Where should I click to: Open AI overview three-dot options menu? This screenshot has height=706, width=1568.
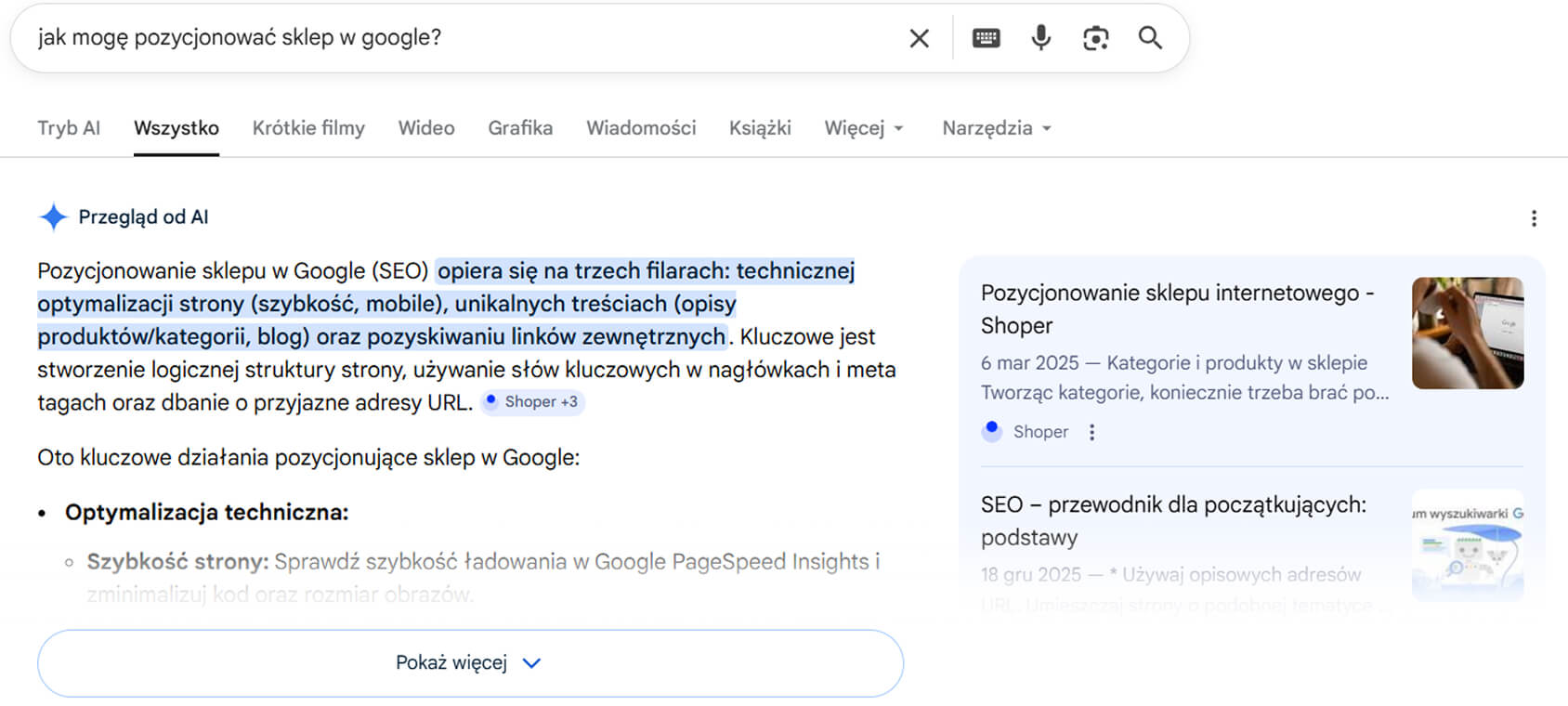[x=1533, y=218]
